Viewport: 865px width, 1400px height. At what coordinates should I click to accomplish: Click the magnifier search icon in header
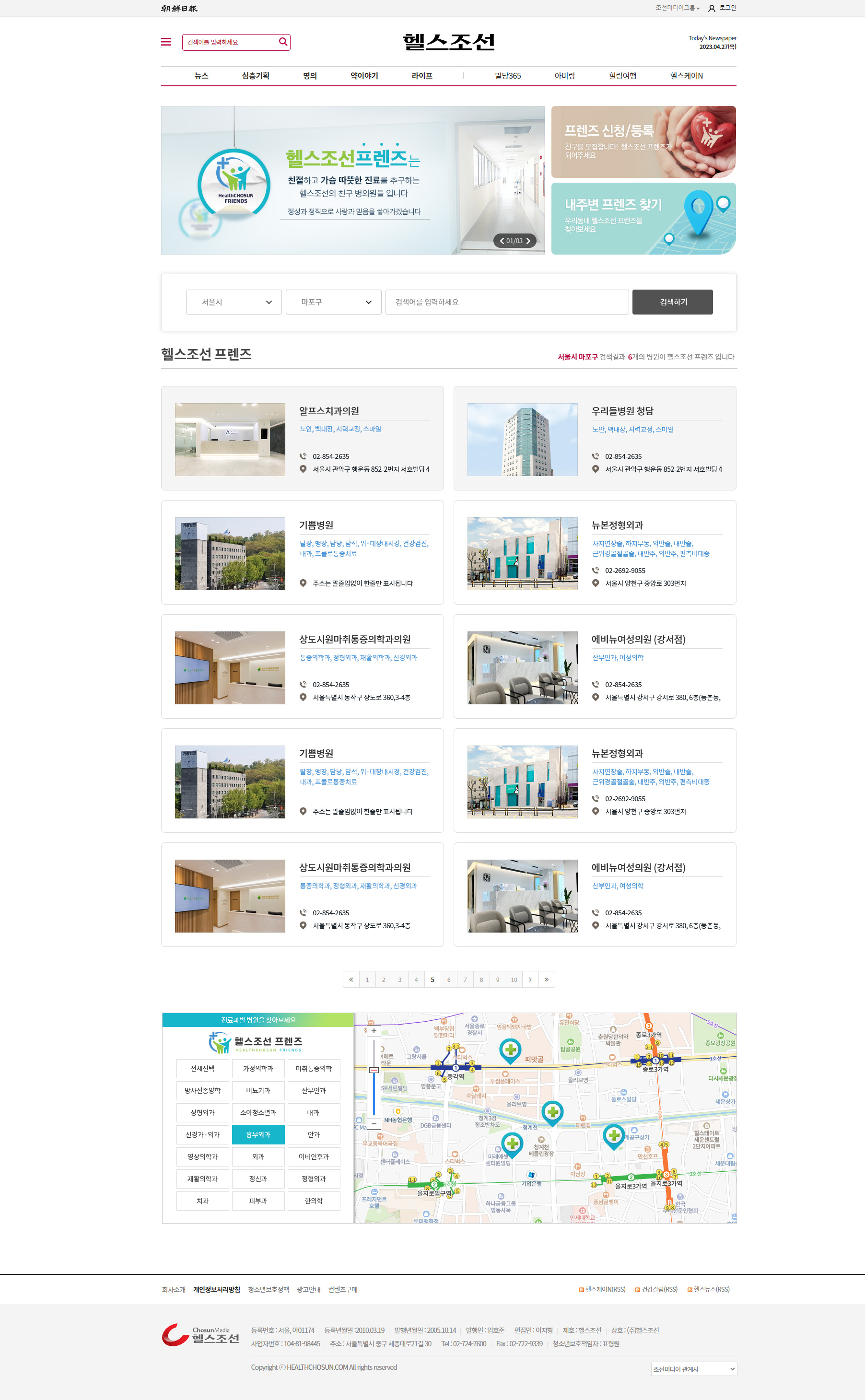pyautogui.click(x=282, y=42)
